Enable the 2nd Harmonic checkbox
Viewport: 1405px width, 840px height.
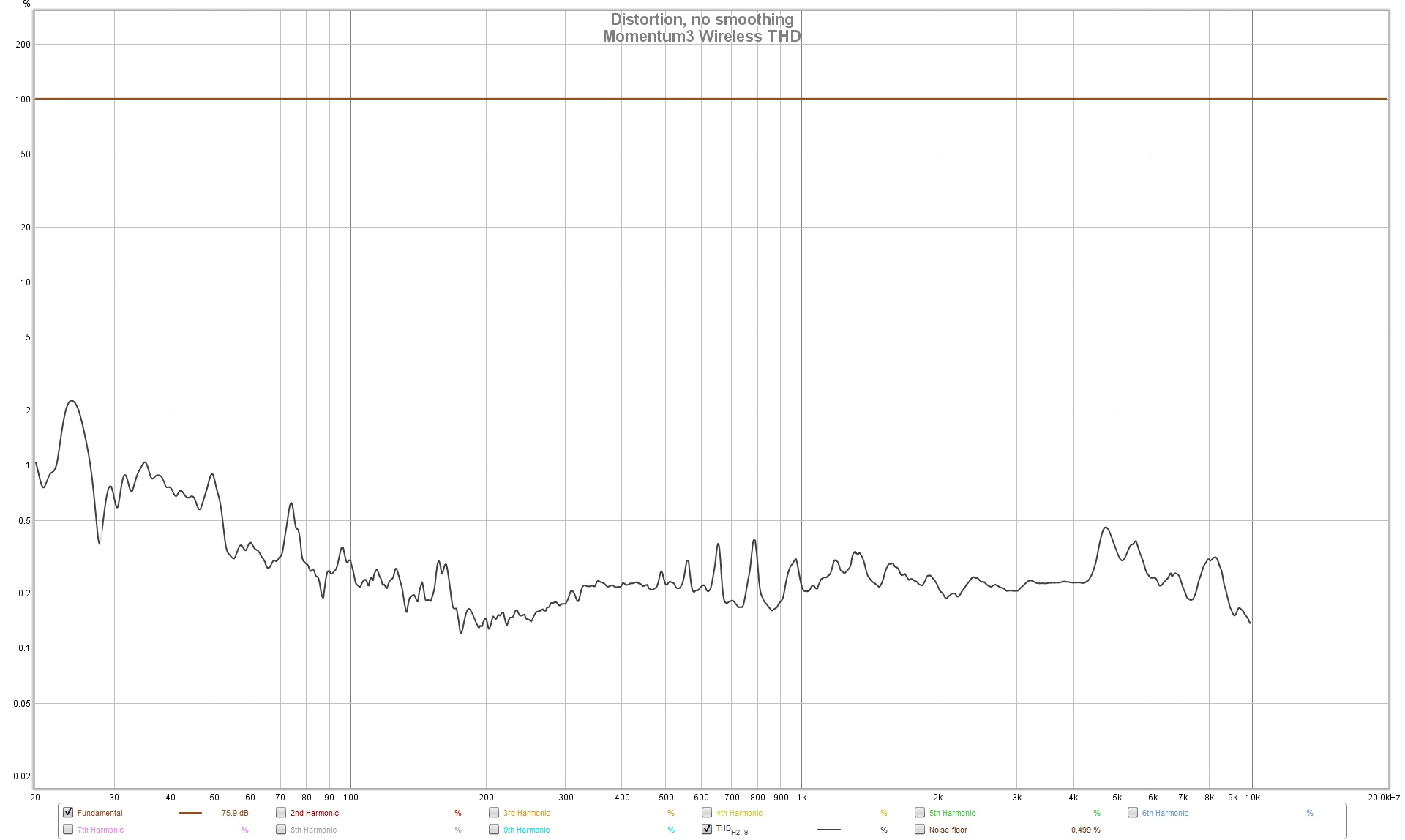[281, 812]
